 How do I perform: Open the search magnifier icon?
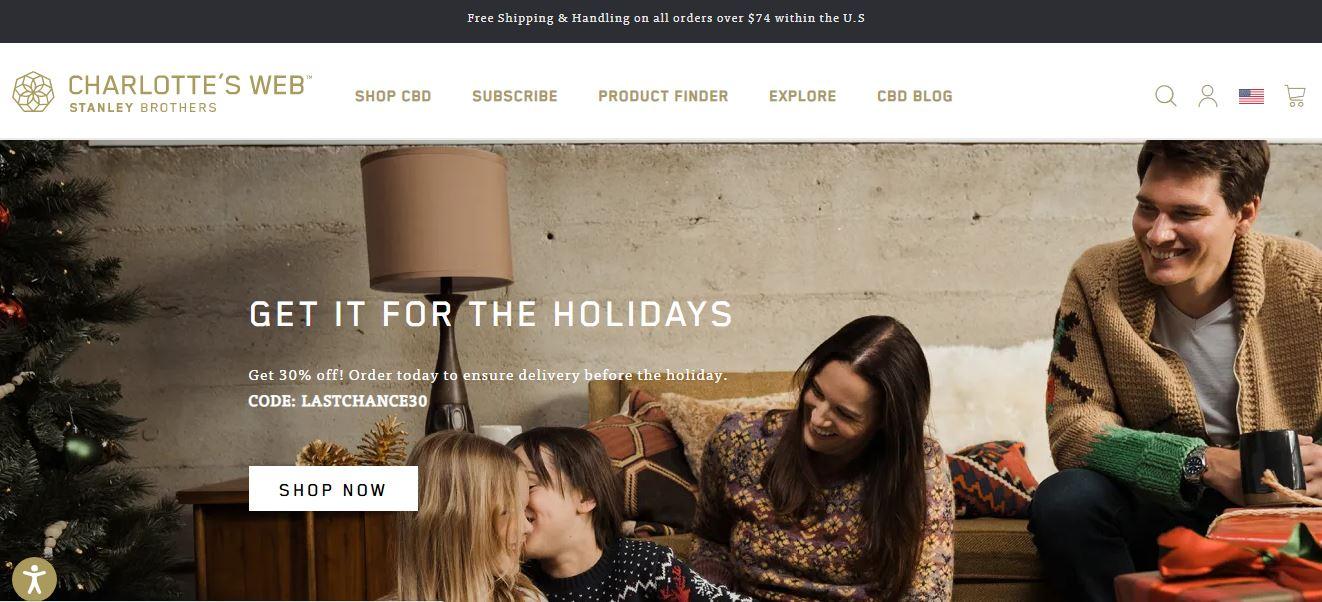click(1166, 96)
